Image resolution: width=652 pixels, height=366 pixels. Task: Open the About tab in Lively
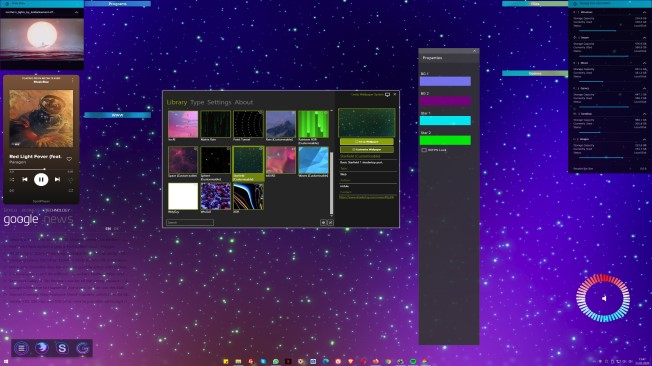[x=244, y=102]
